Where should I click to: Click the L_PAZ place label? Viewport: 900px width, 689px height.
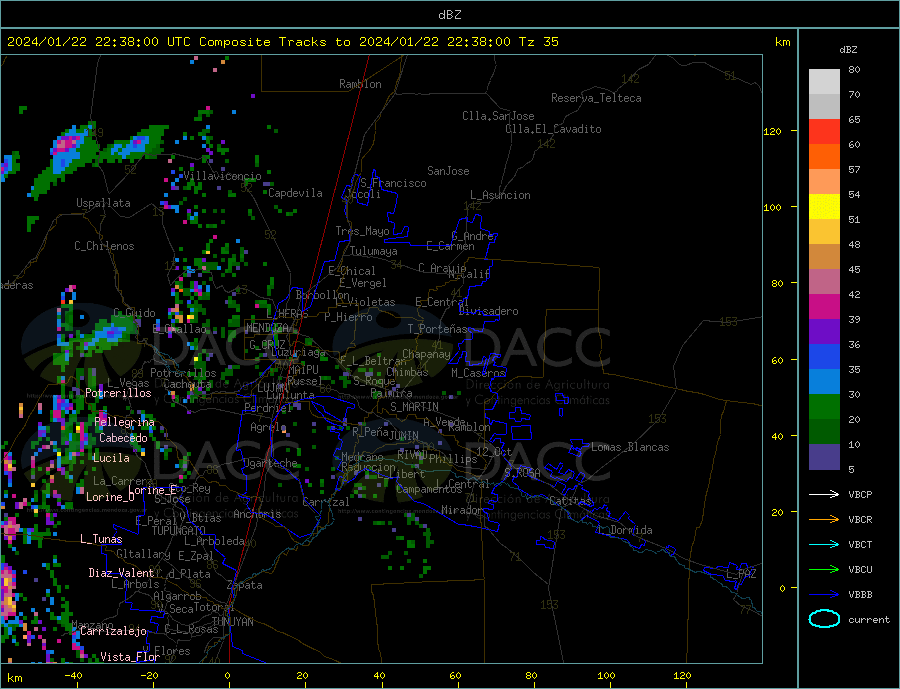click(x=741, y=574)
